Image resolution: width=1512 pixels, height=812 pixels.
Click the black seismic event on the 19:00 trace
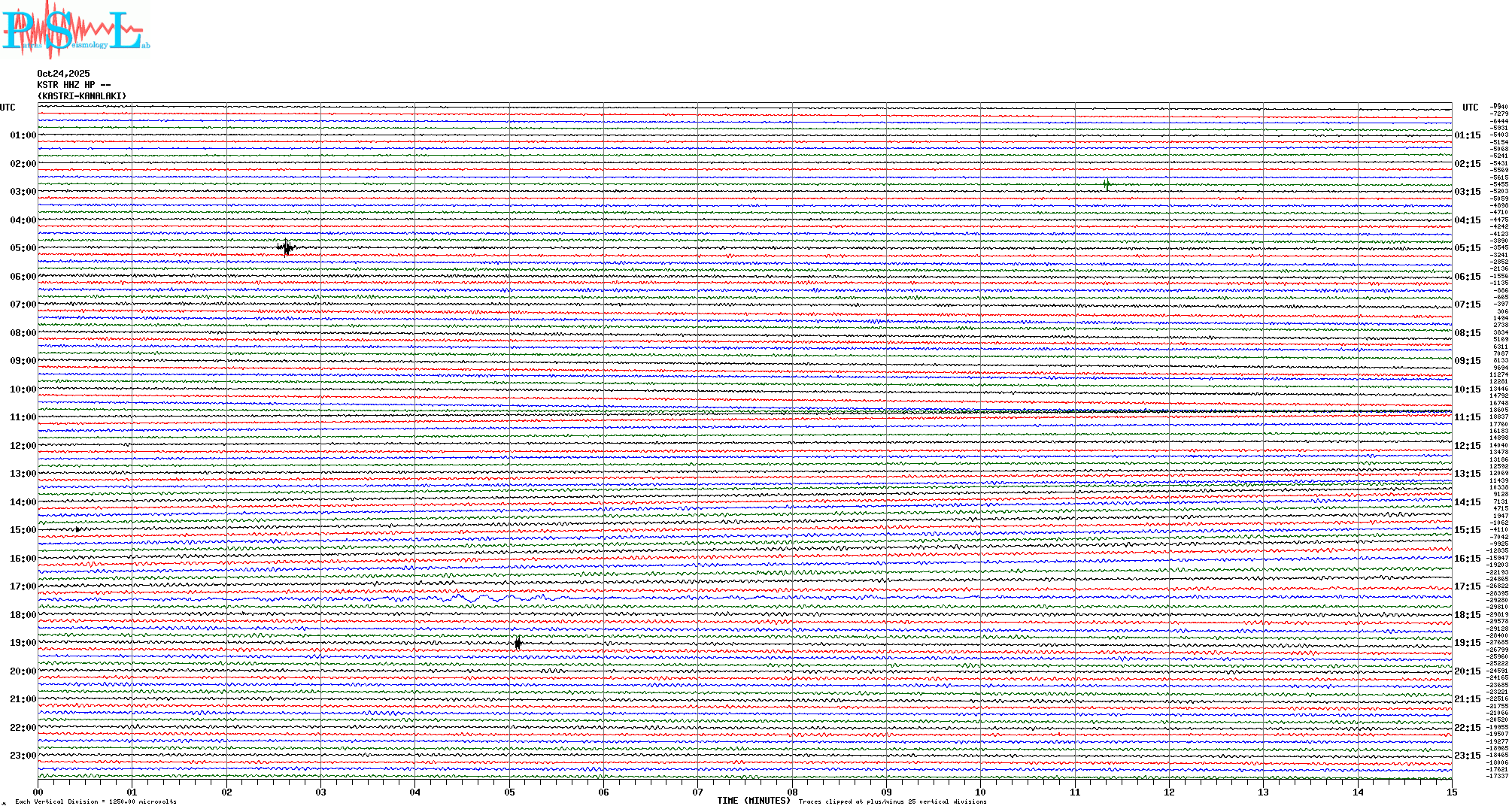pos(518,643)
